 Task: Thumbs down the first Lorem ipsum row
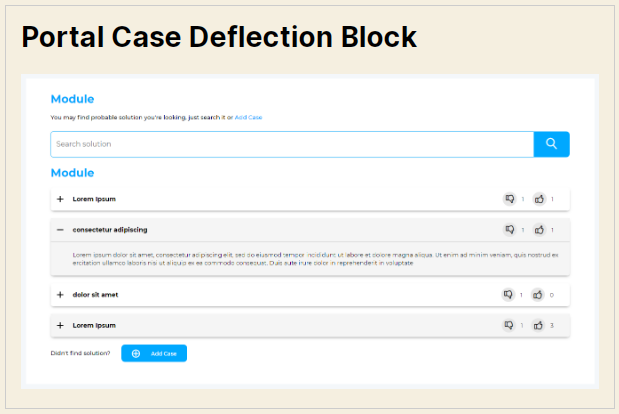point(509,199)
